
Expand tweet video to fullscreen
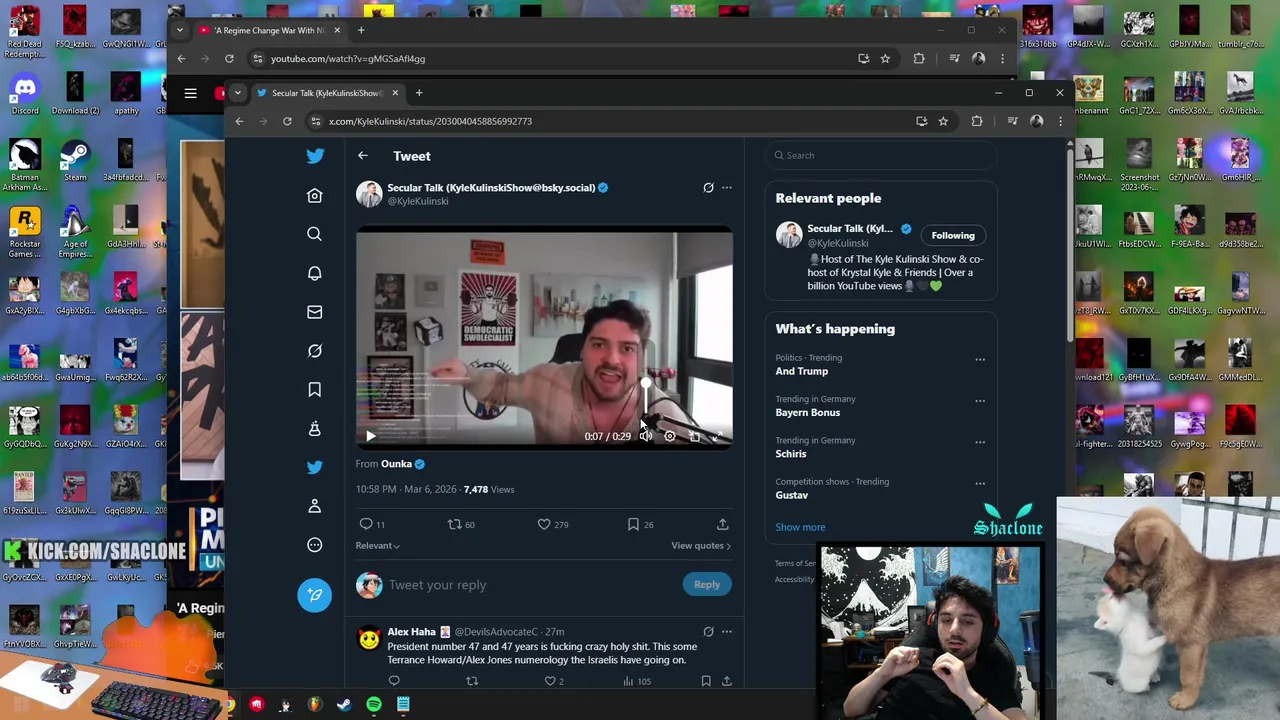pyautogui.click(x=718, y=436)
